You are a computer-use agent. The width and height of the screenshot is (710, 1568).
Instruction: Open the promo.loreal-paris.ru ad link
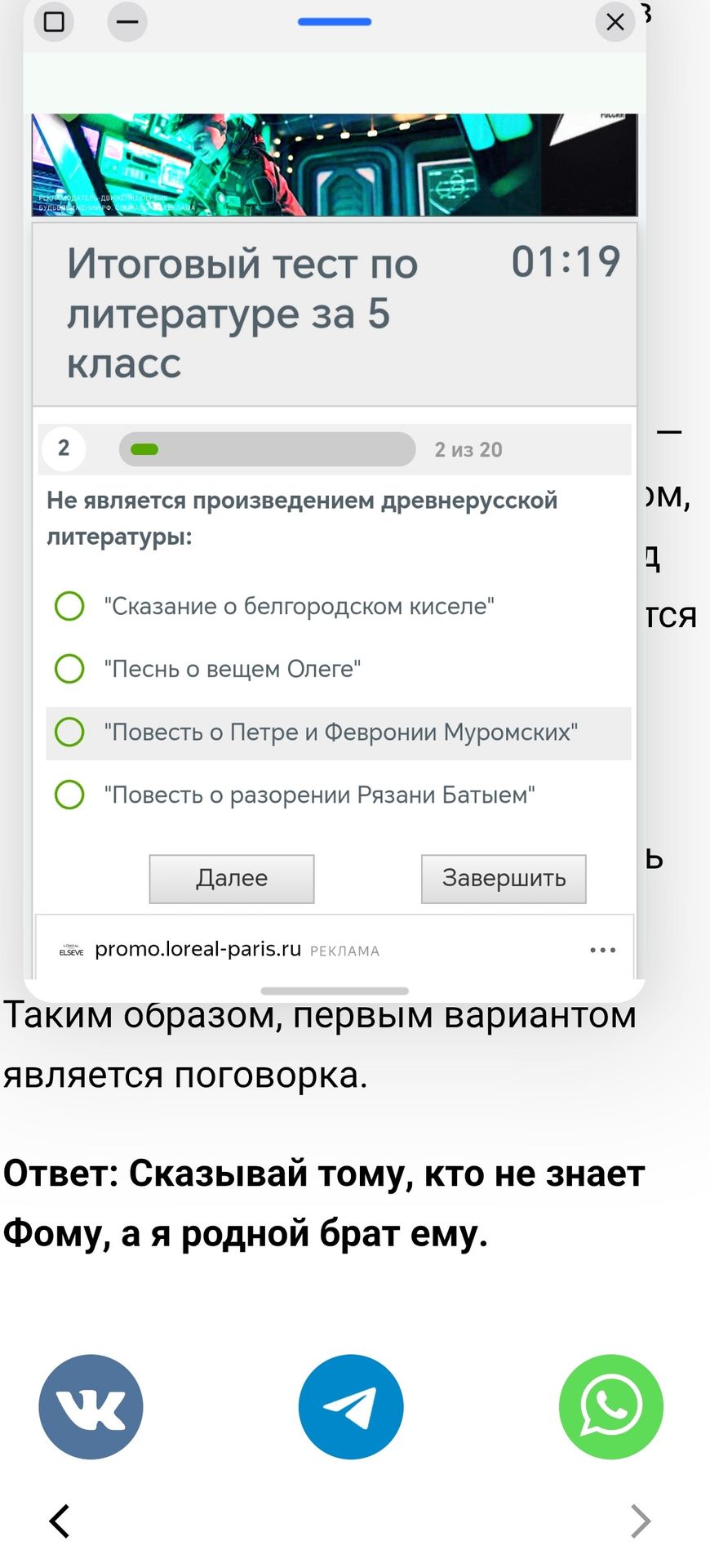(x=198, y=949)
